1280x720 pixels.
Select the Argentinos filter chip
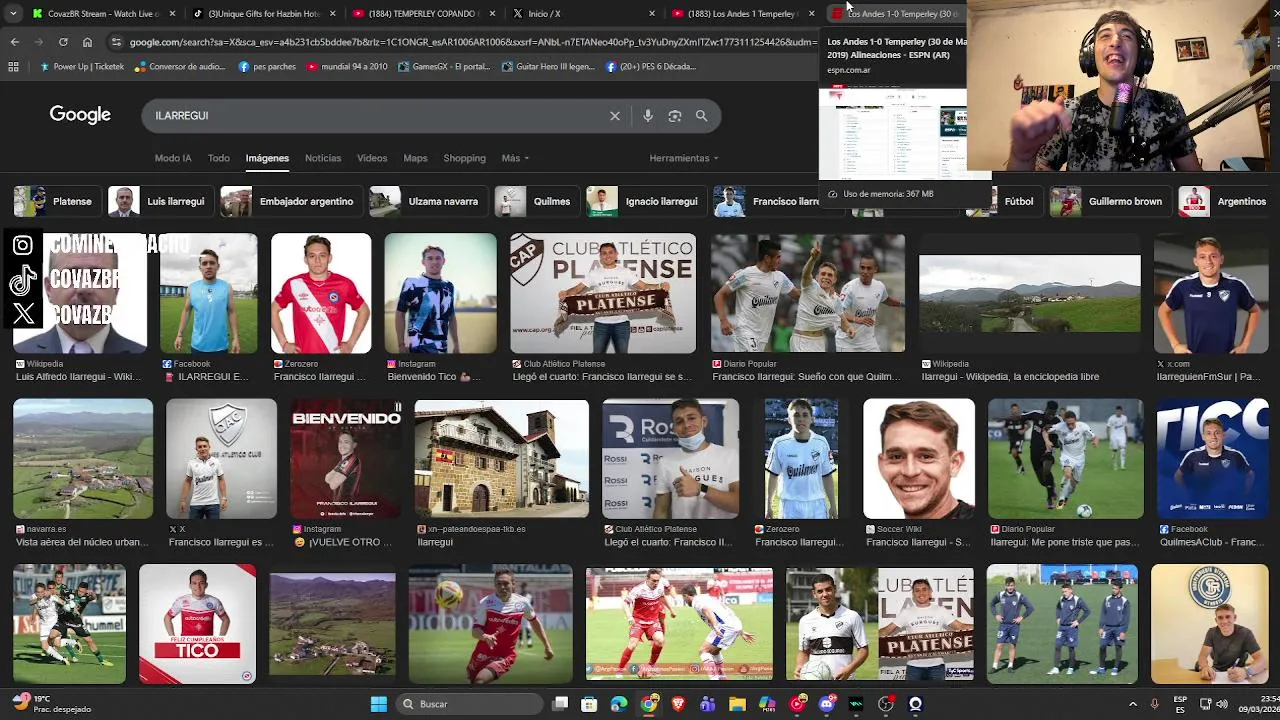click(x=1223, y=201)
